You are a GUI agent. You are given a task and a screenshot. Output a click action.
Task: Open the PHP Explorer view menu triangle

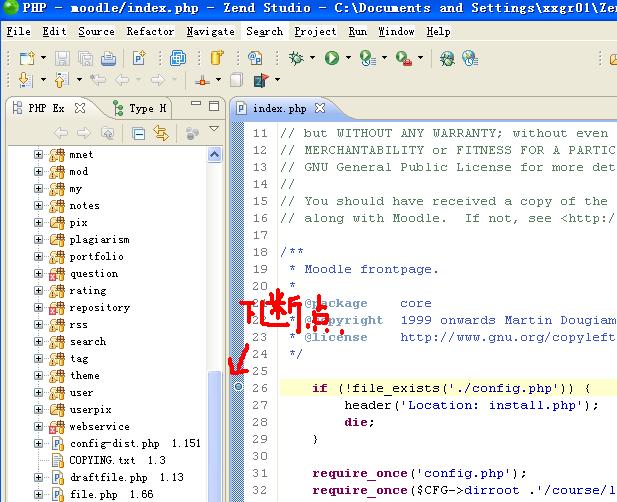tap(214, 129)
